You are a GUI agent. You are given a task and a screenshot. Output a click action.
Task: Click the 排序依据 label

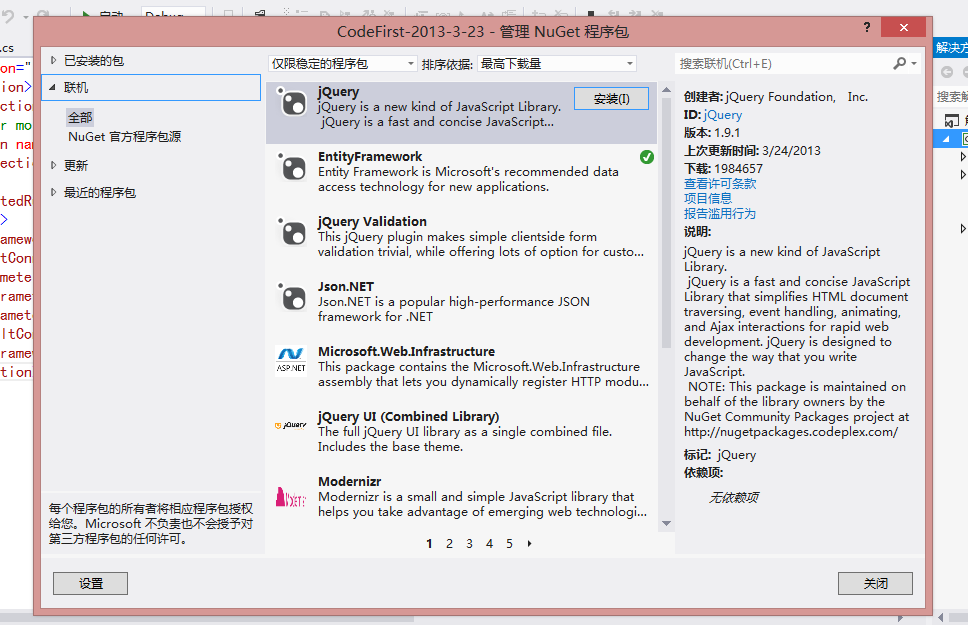click(447, 64)
